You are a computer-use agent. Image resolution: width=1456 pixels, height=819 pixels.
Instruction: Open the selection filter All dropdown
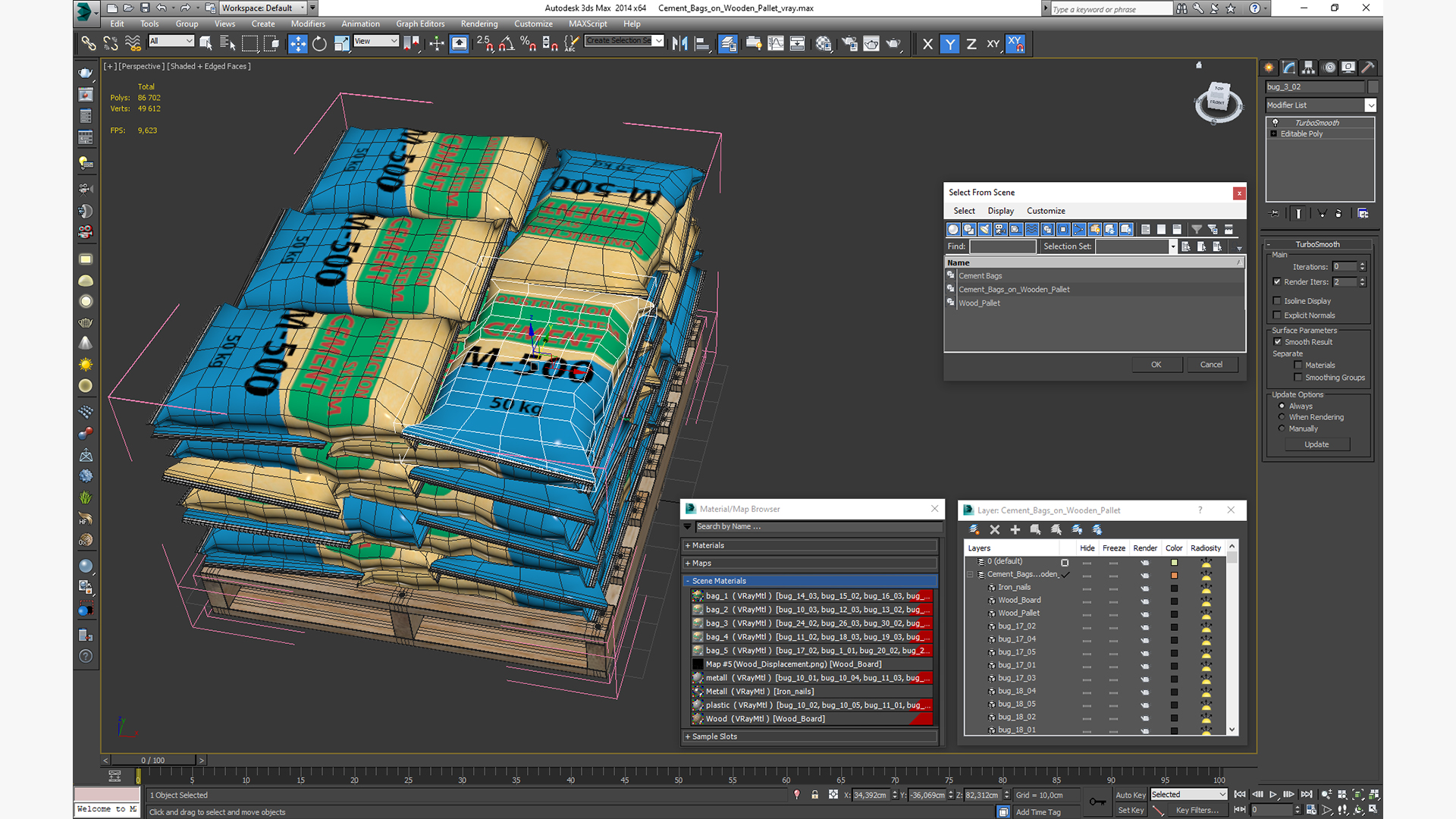[171, 41]
